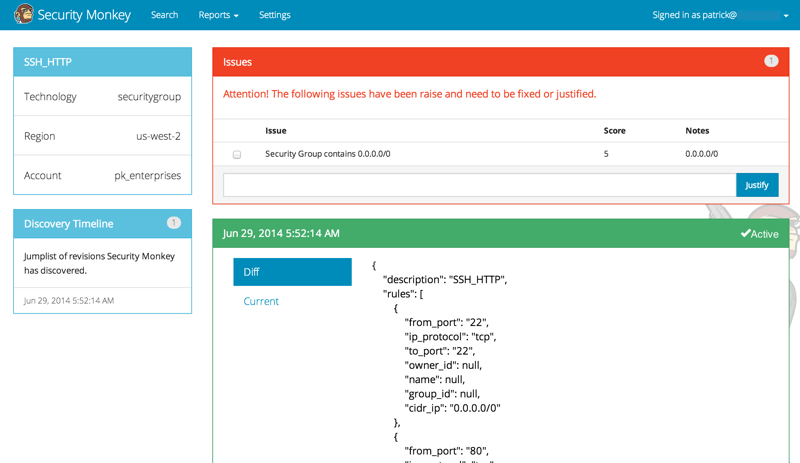Image resolution: width=800 pixels, height=463 pixels.
Task: Select the Diff tab
Action: tap(292, 272)
